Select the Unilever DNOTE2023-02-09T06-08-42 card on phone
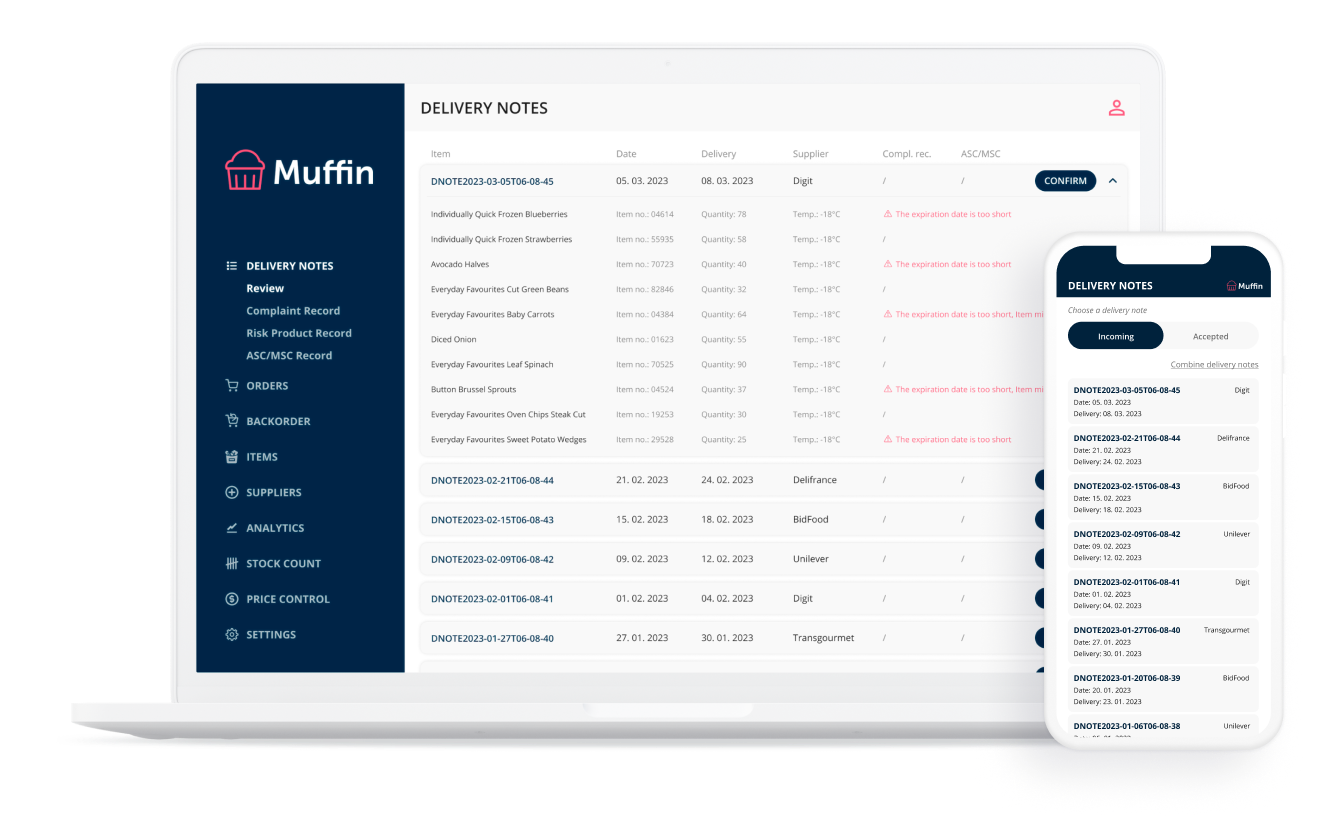This screenshot has width=1336, height=817. click(1161, 545)
